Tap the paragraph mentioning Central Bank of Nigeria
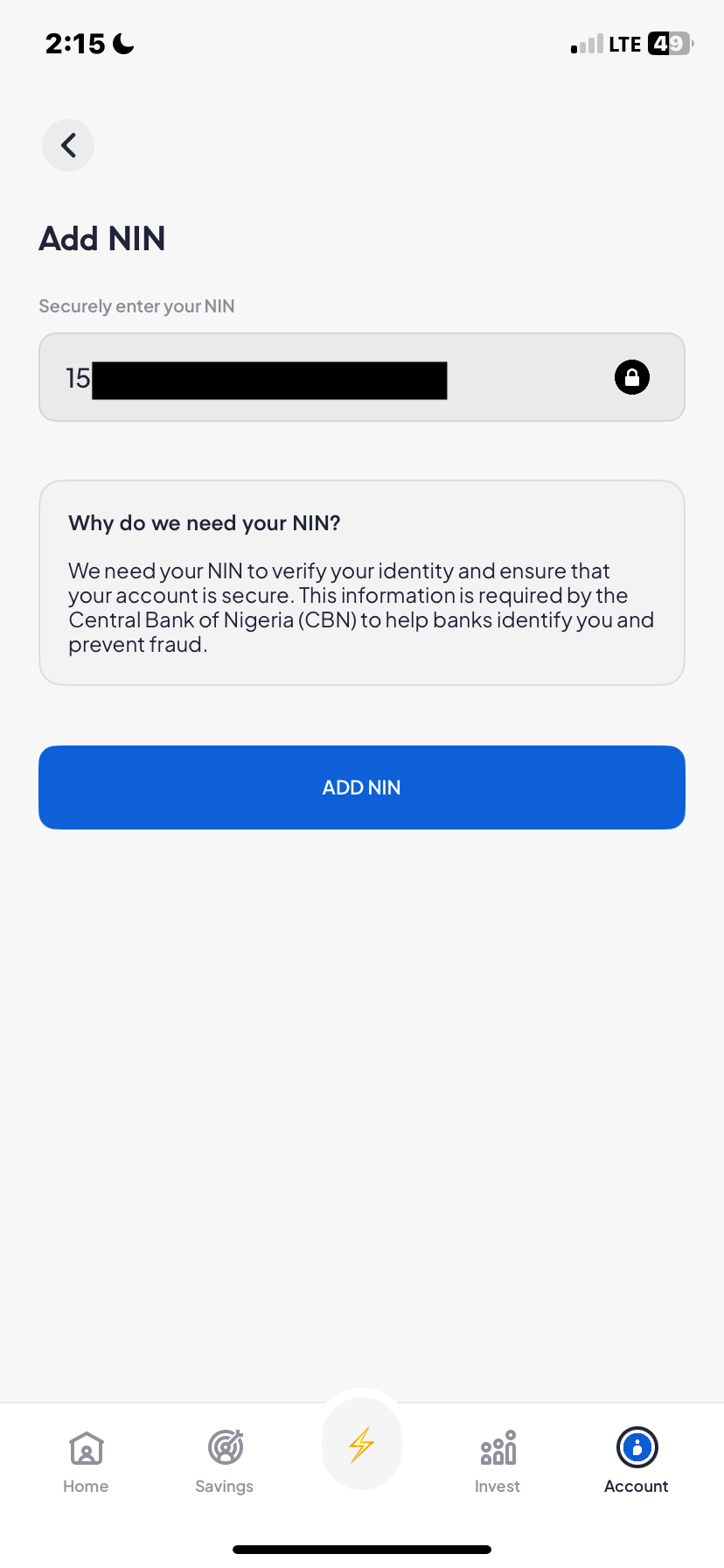 coord(361,607)
